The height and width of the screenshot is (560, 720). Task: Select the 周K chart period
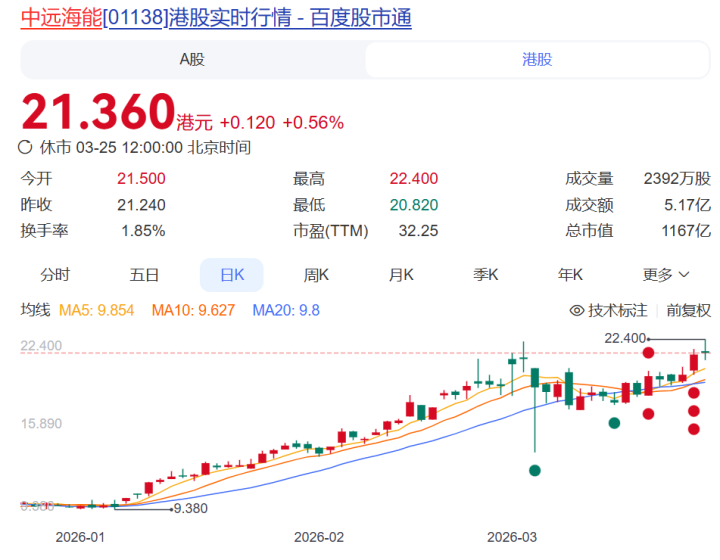point(316,275)
